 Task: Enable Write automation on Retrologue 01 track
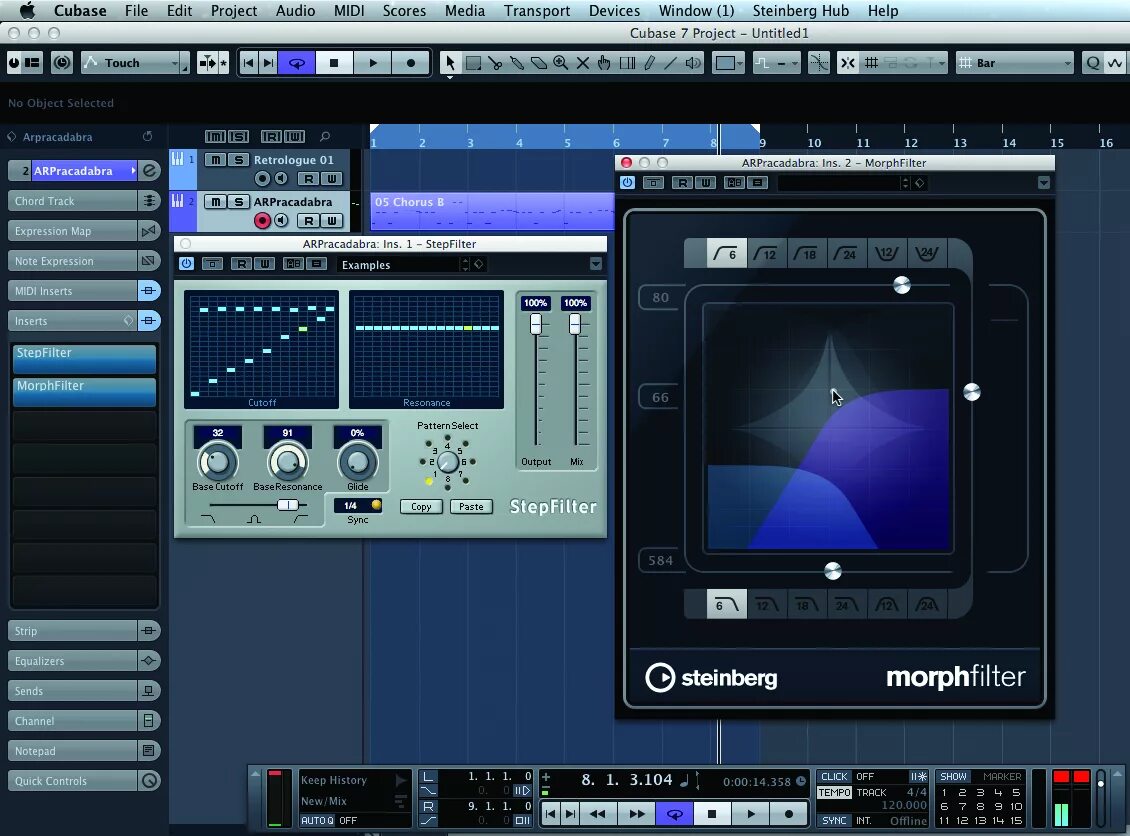pyautogui.click(x=332, y=179)
